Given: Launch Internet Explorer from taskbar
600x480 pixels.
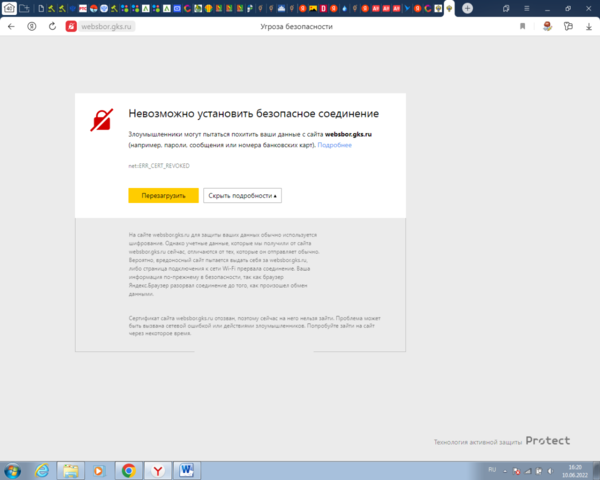Looking at the screenshot, I should [42, 470].
